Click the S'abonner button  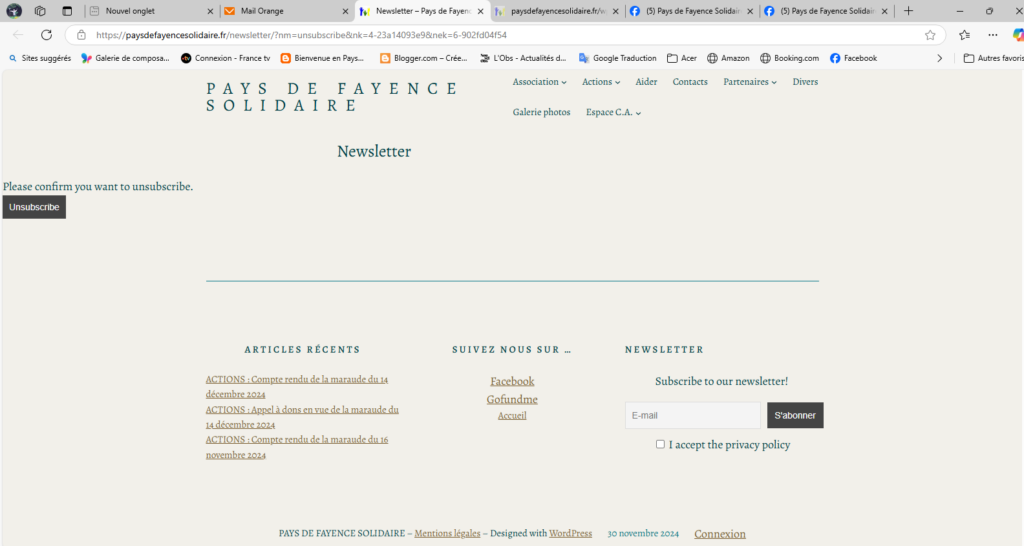tap(795, 415)
